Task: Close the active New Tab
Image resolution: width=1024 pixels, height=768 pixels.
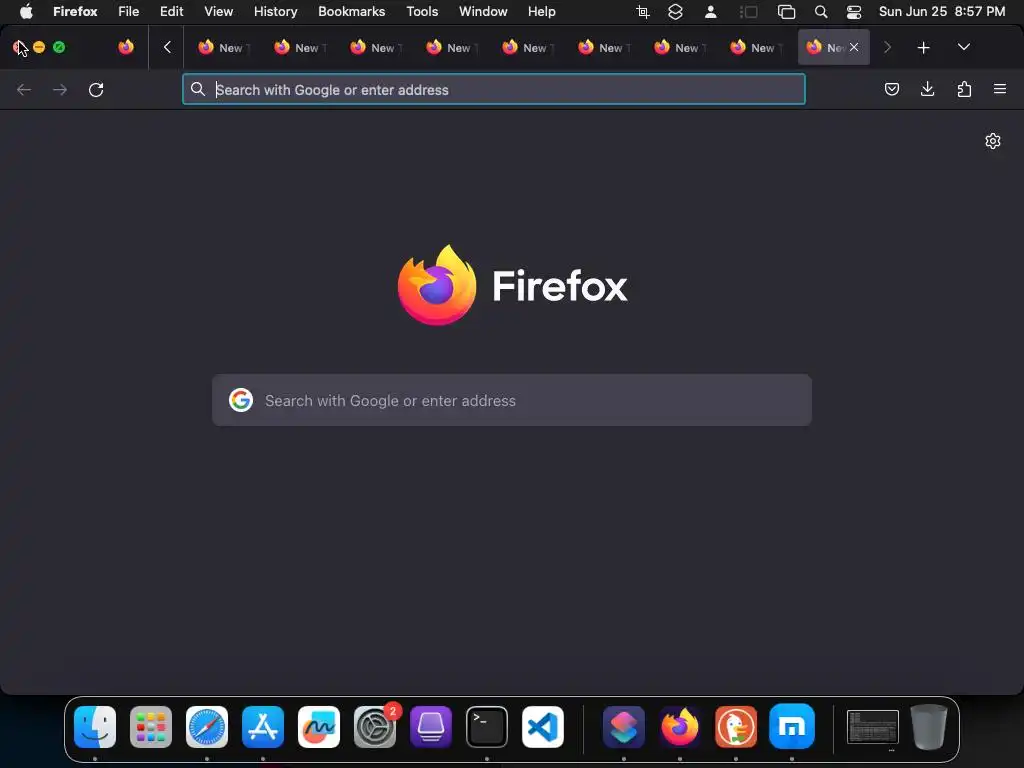Action: [x=854, y=47]
